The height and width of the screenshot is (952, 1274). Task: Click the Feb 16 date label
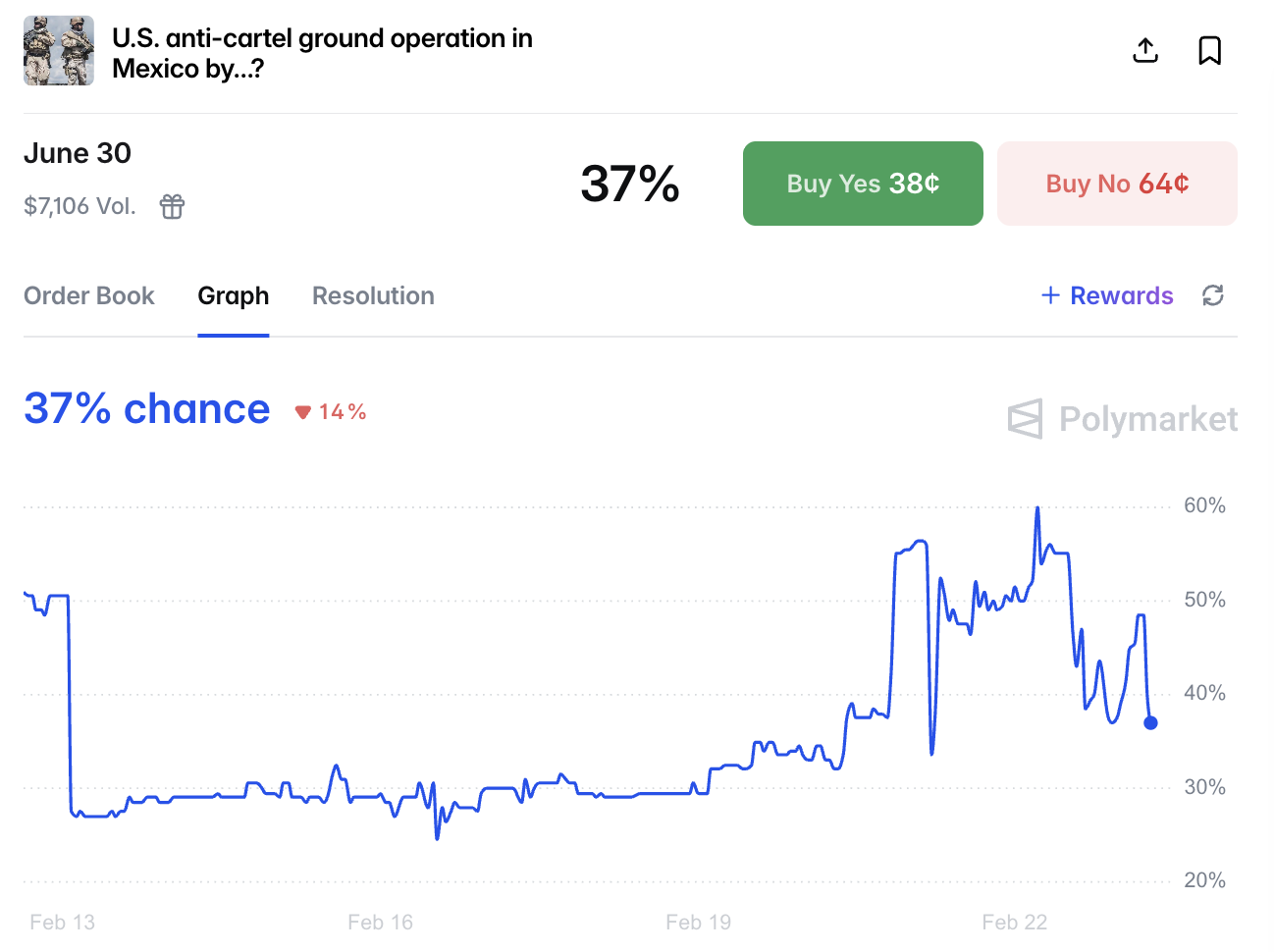pos(381,923)
